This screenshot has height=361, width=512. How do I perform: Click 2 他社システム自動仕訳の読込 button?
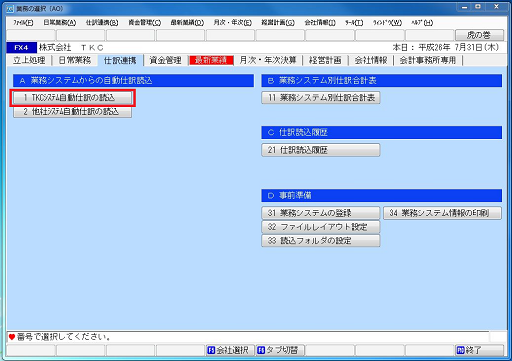(x=72, y=112)
